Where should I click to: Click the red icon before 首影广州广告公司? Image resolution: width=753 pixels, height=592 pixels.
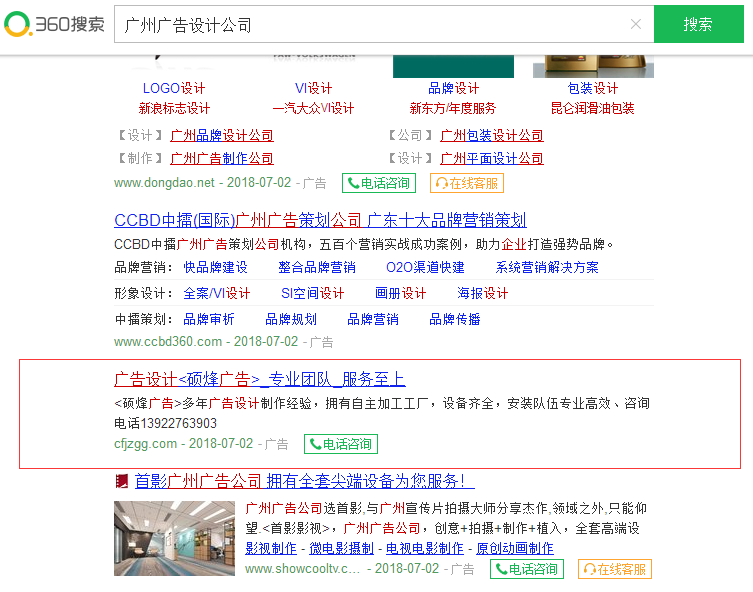[121, 481]
